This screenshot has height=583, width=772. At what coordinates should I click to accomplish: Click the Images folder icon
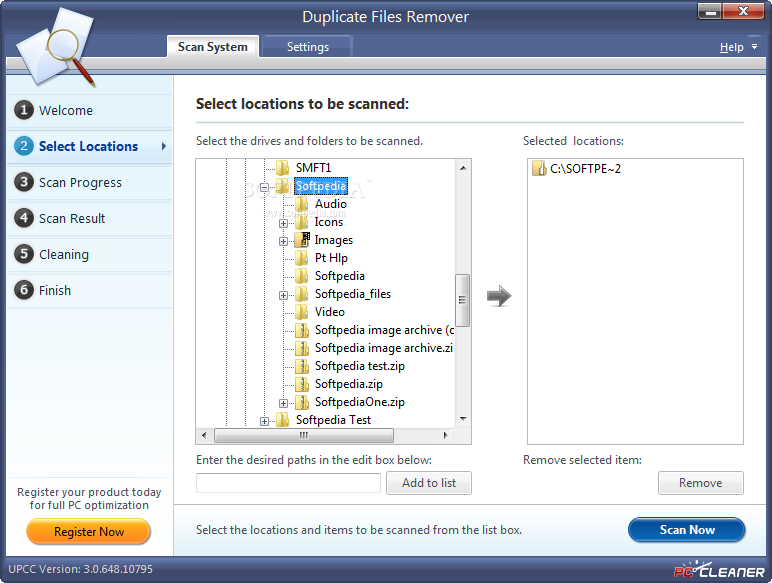[302, 240]
